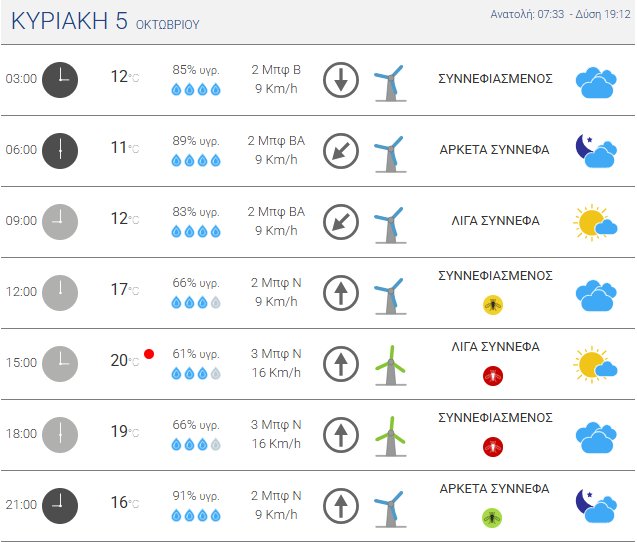
Task: Open the moon-and-cloud icon at 06:00
Action: [x=595, y=150]
